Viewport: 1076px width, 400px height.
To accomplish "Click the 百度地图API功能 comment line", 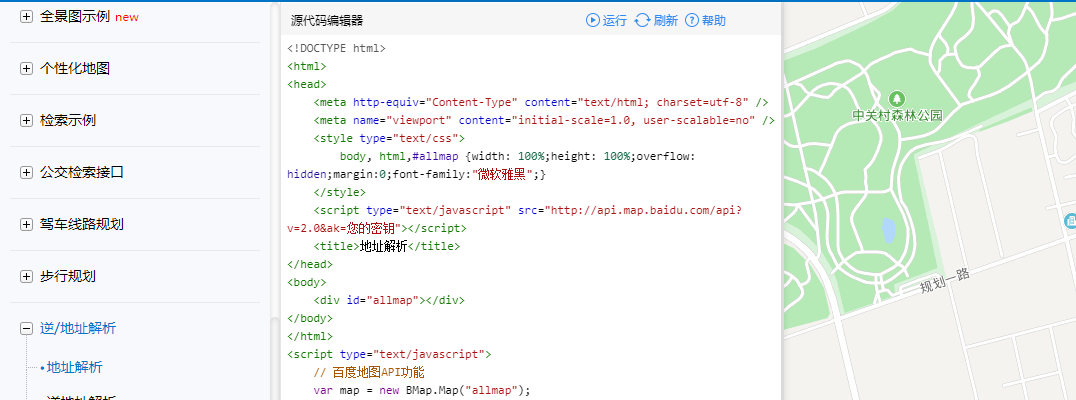I will pyautogui.click(x=369, y=373).
